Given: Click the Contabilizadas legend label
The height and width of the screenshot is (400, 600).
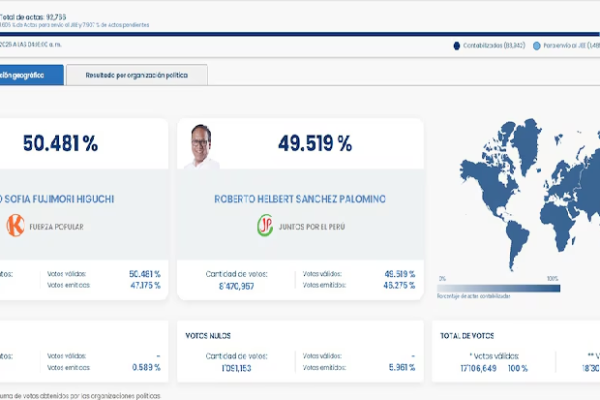Looking at the screenshot, I should [x=494, y=46].
